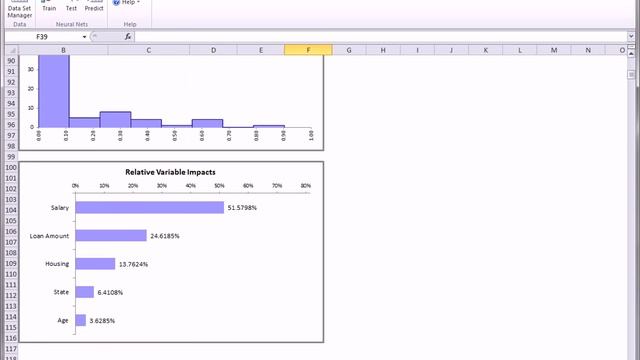The width and height of the screenshot is (640, 360).
Task: Click the vertical scrollbar up arrow
Action: coord(631,53)
